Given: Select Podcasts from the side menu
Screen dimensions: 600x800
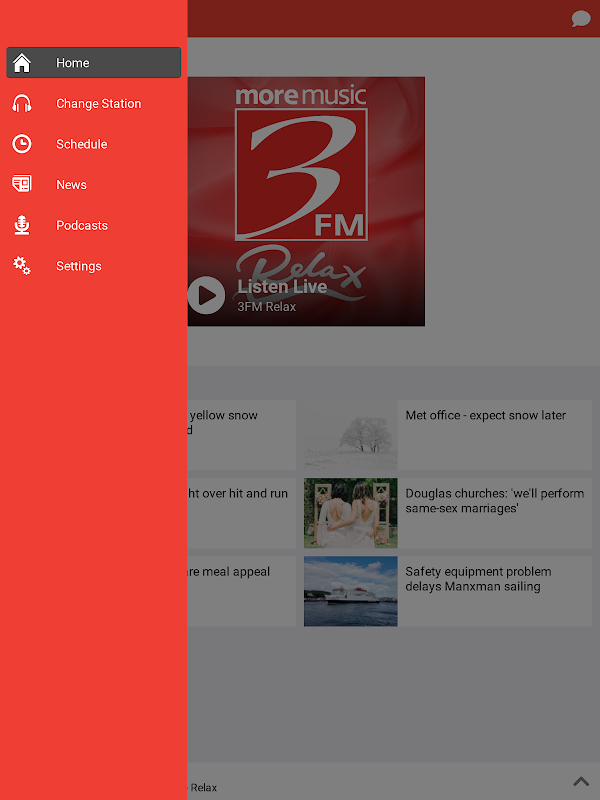Looking at the screenshot, I should tap(93, 226).
